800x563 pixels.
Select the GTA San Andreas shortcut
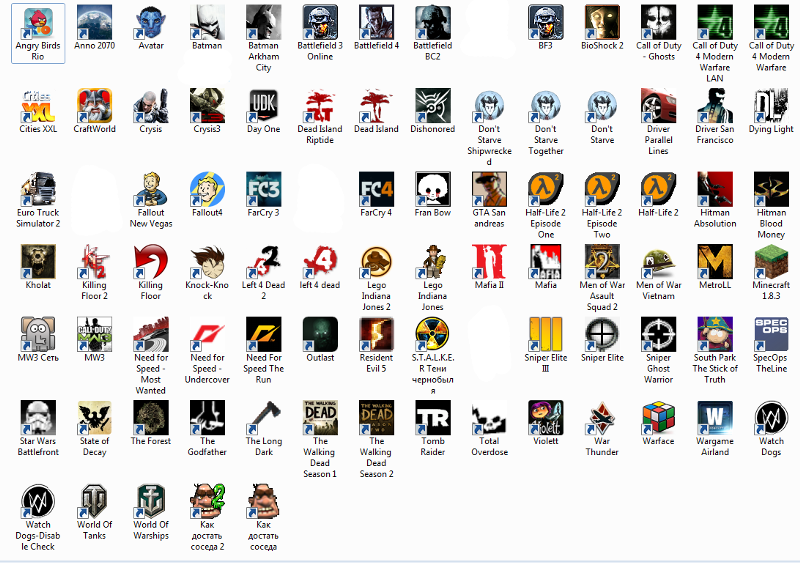pos(489,188)
